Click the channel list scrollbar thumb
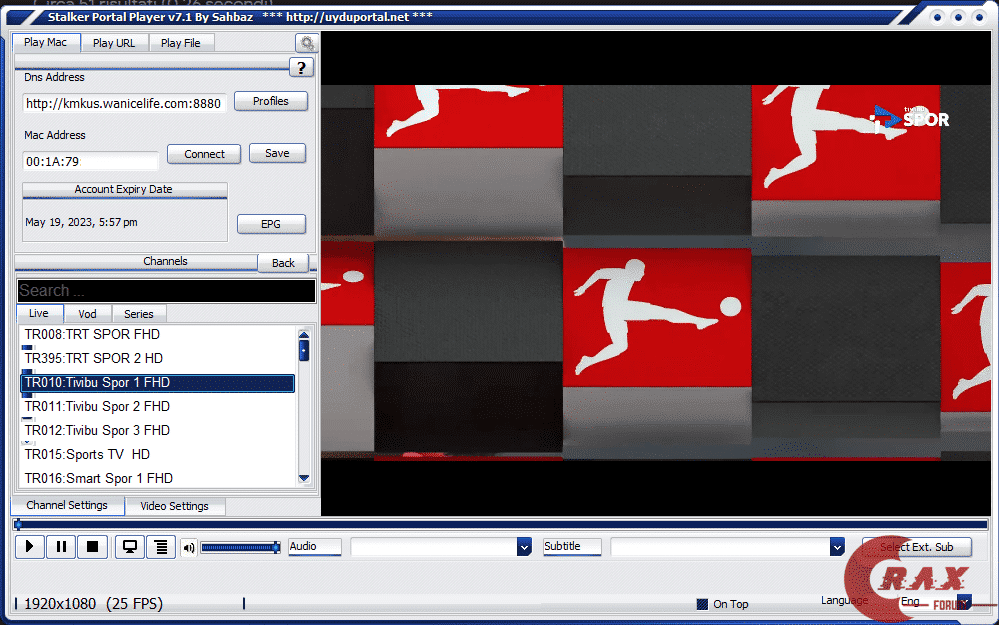999x625 pixels. pos(304,350)
